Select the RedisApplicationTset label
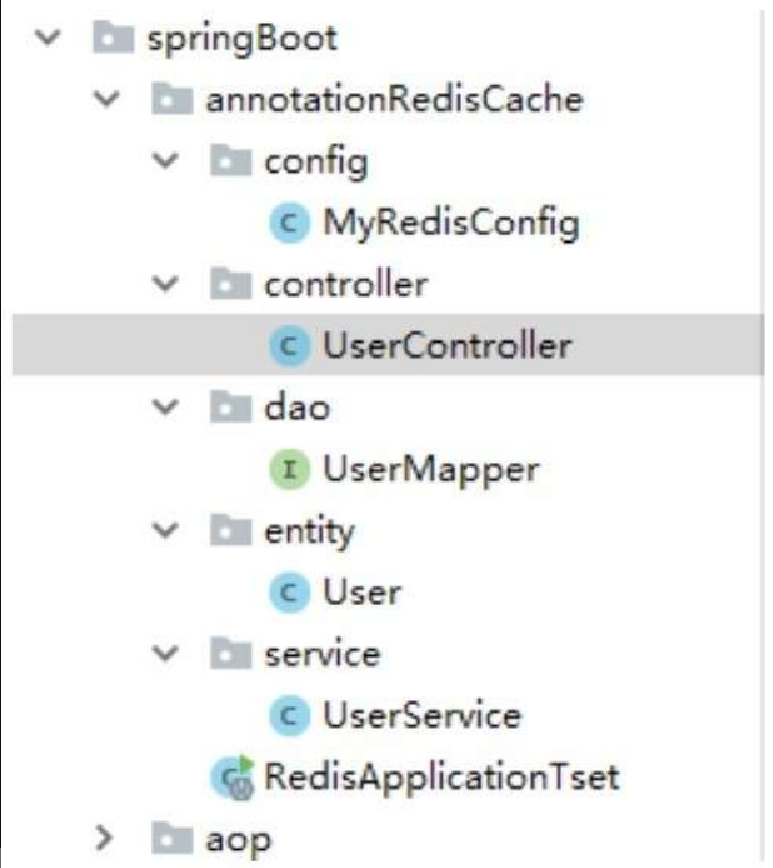The image size is (773, 868). click(x=441, y=777)
